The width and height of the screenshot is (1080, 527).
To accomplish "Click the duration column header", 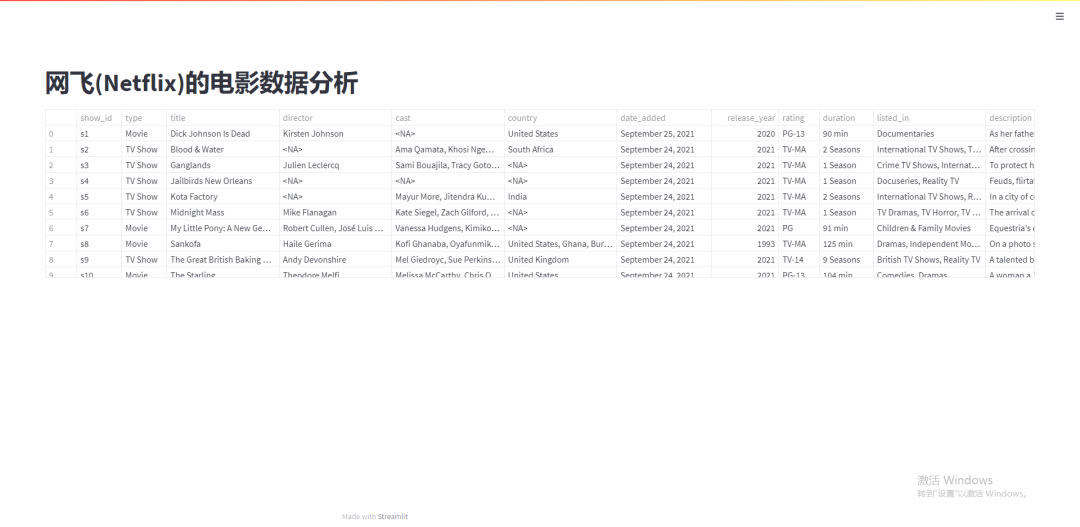I will click(847, 118).
